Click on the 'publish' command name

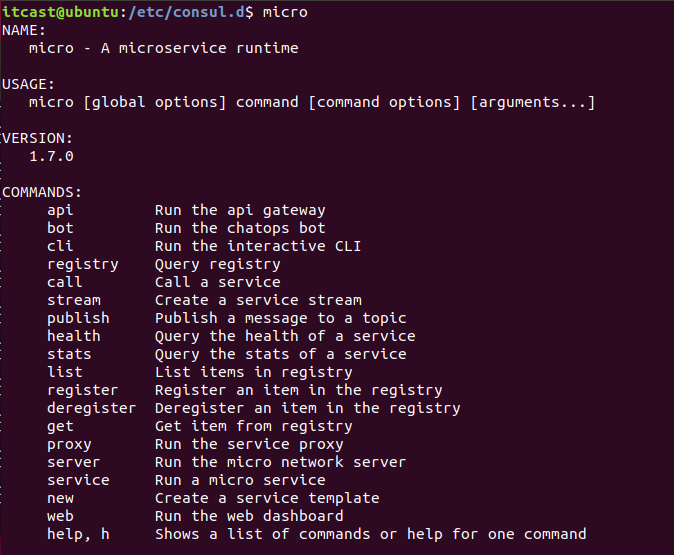[78, 319]
